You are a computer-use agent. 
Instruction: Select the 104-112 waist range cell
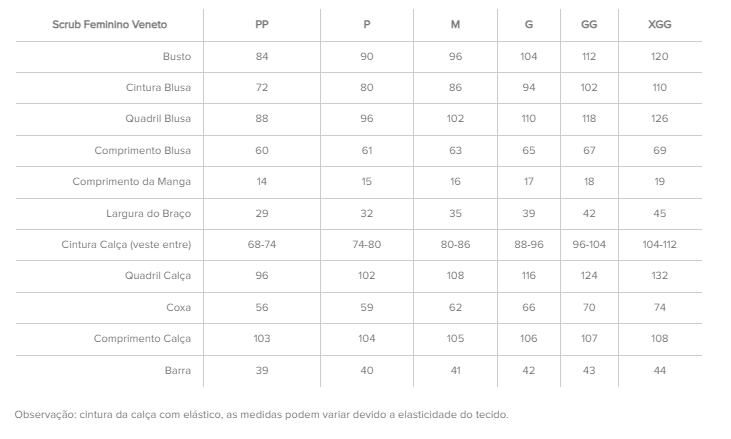pyautogui.click(x=660, y=245)
